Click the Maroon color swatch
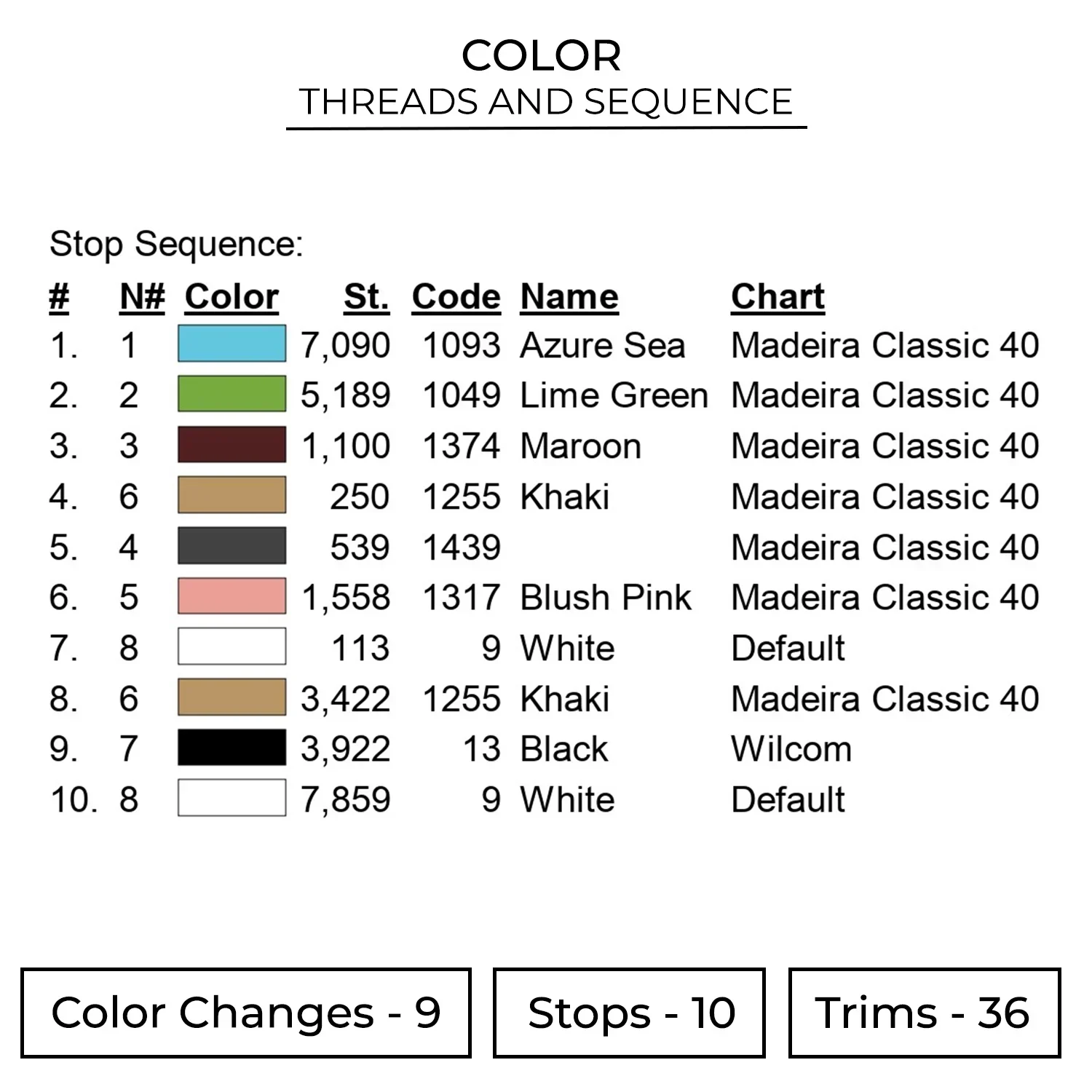1092x1092 pixels. coord(232,445)
